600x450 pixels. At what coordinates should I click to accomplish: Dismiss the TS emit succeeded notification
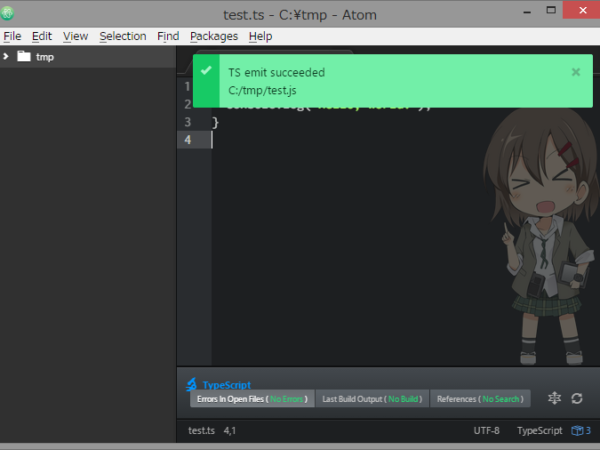tap(576, 72)
